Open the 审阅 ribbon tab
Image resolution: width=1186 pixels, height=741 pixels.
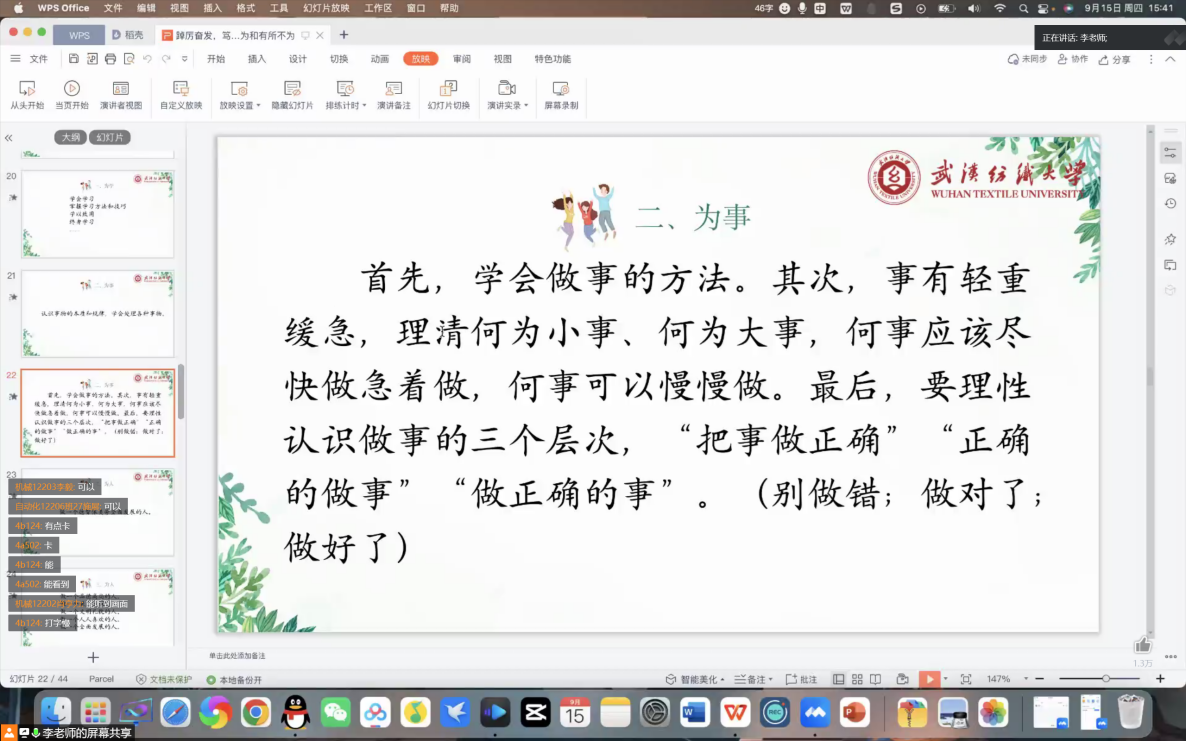(461, 59)
